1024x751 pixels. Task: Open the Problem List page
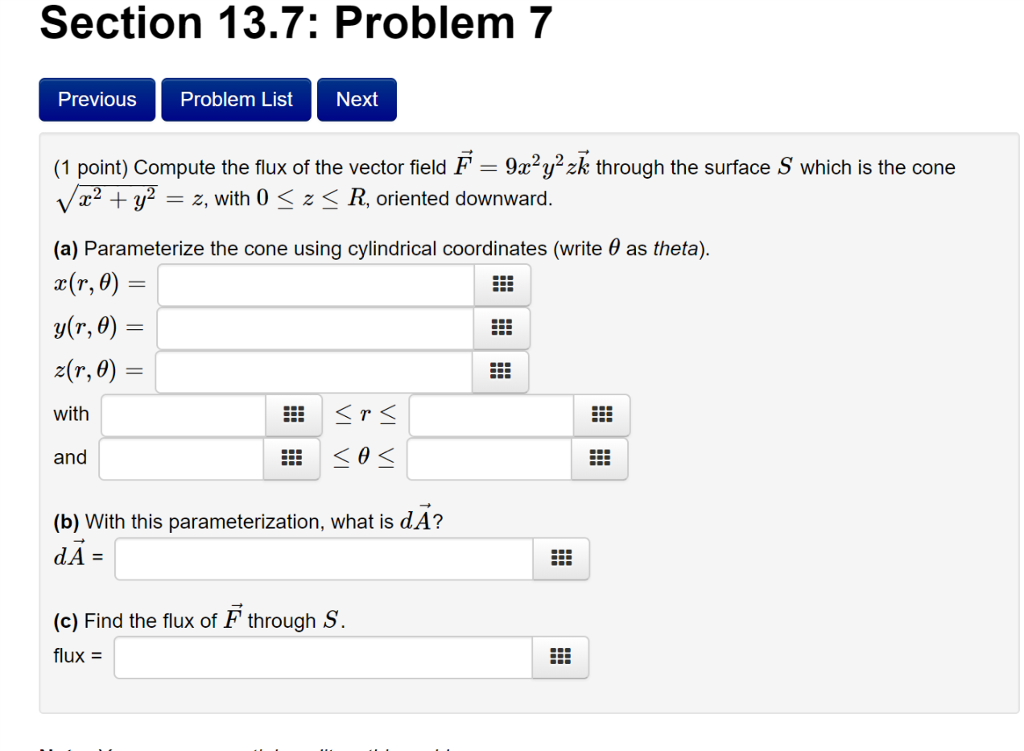point(236,99)
